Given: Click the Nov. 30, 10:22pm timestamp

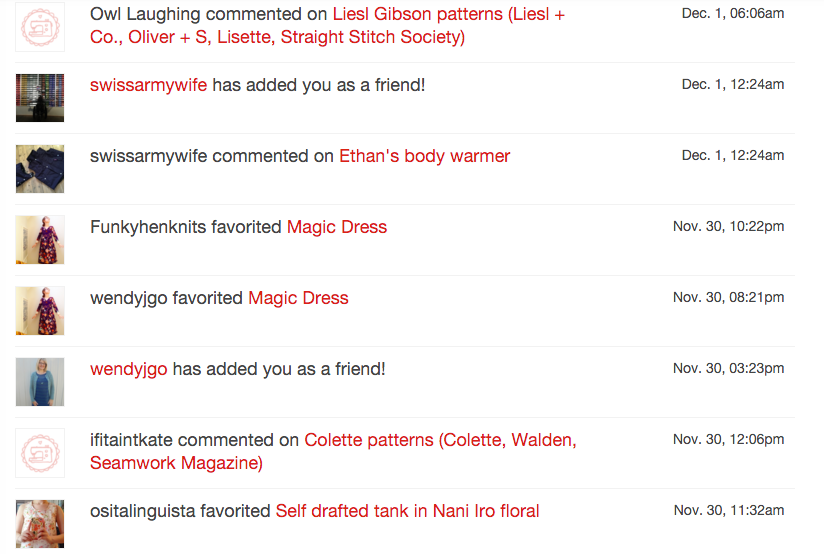Looking at the screenshot, I should (728, 226).
